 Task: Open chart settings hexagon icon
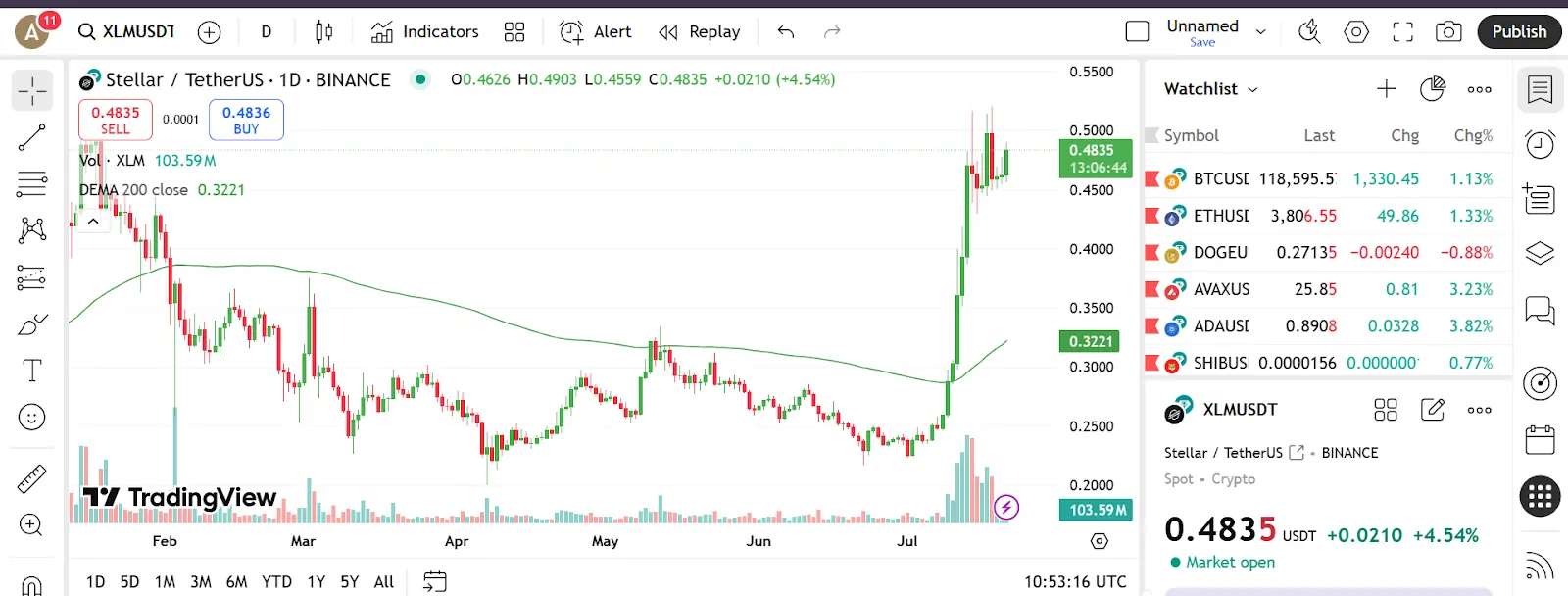(x=1356, y=32)
